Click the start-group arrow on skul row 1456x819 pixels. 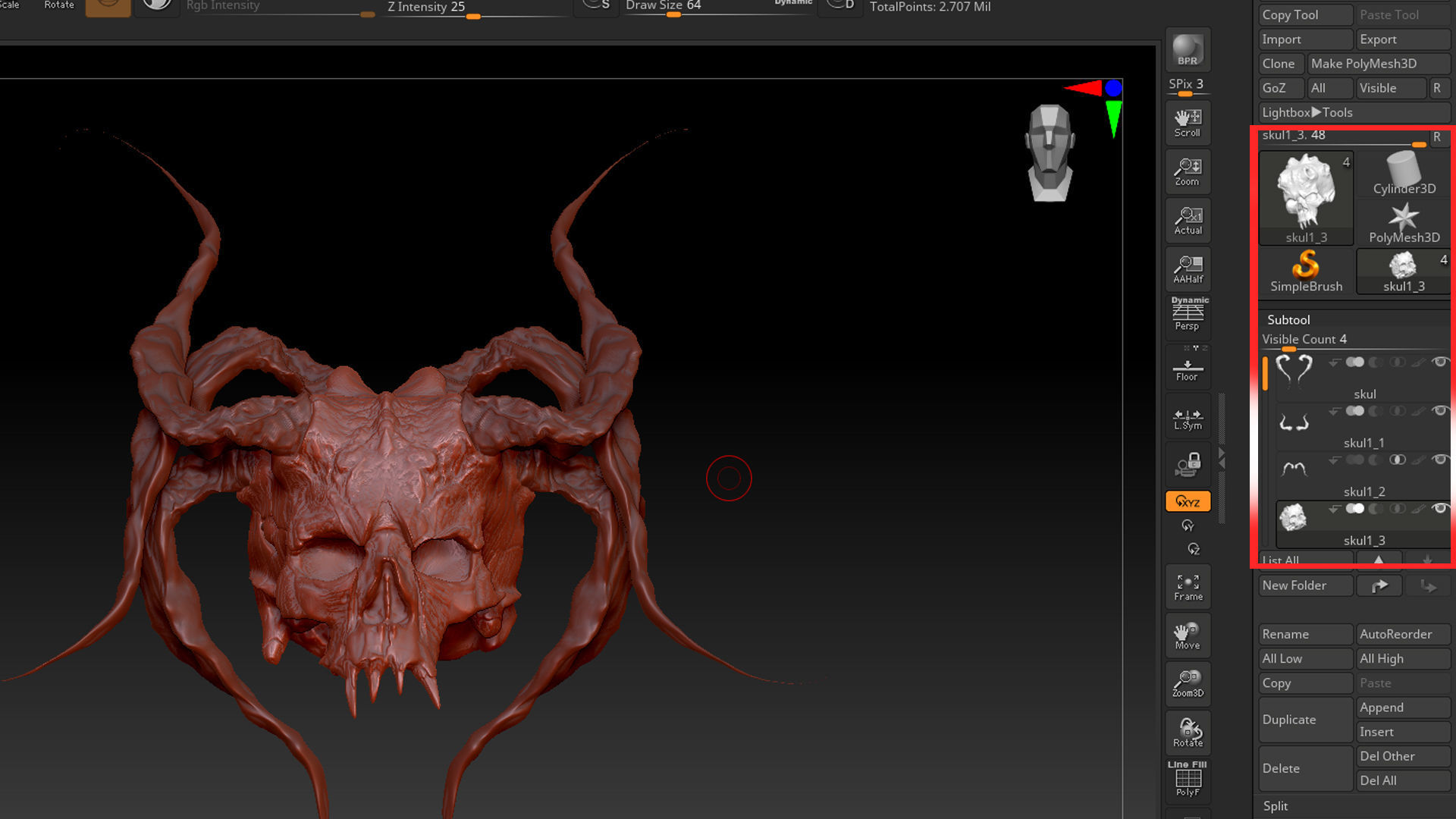pyautogui.click(x=1334, y=362)
